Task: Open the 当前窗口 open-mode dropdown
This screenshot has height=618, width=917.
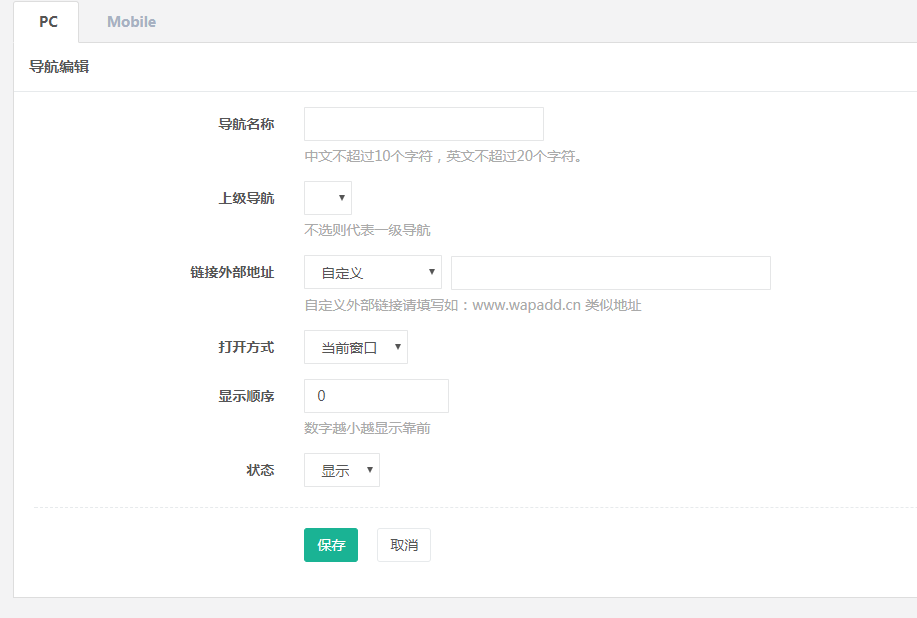Action: pyautogui.click(x=356, y=347)
